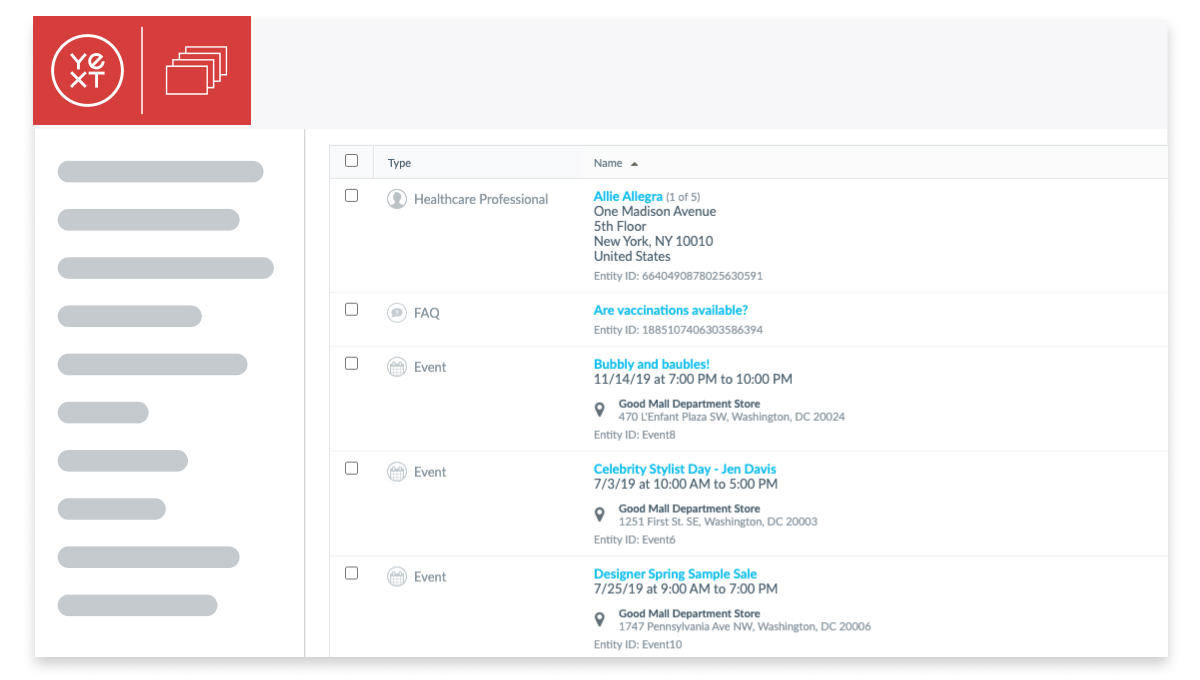This screenshot has width=1200, height=680.
Task: Check the Allie Allegra row checkbox
Action: point(351,196)
